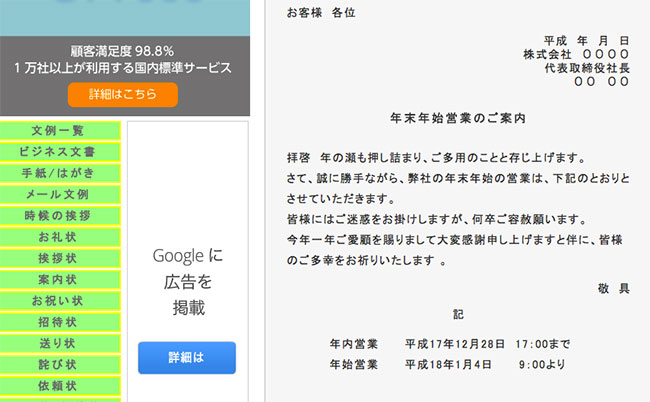Navigate to 案内状 templates
The height and width of the screenshot is (402, 650).
tap(58, 279)
